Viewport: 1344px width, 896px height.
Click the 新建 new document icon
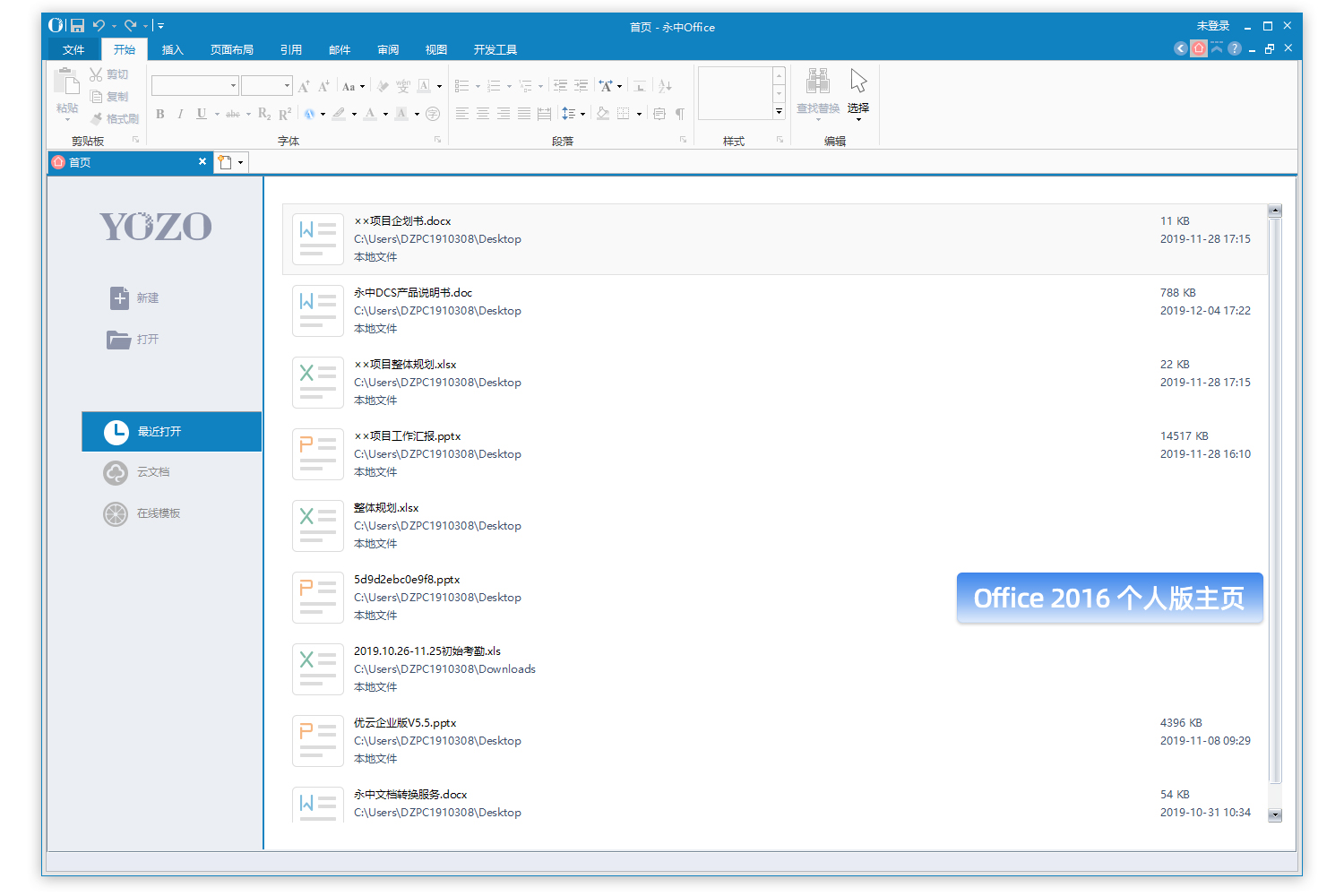119,297
